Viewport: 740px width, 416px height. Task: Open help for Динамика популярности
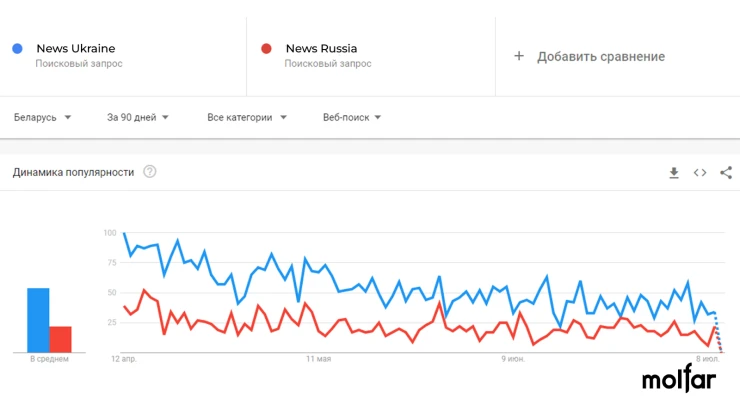[x=150, y=172]
